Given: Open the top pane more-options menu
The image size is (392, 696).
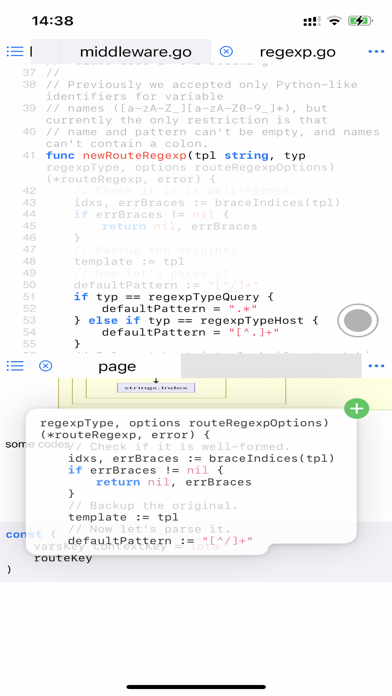Looking at the screenshot, I should click(x=376, y=52).
